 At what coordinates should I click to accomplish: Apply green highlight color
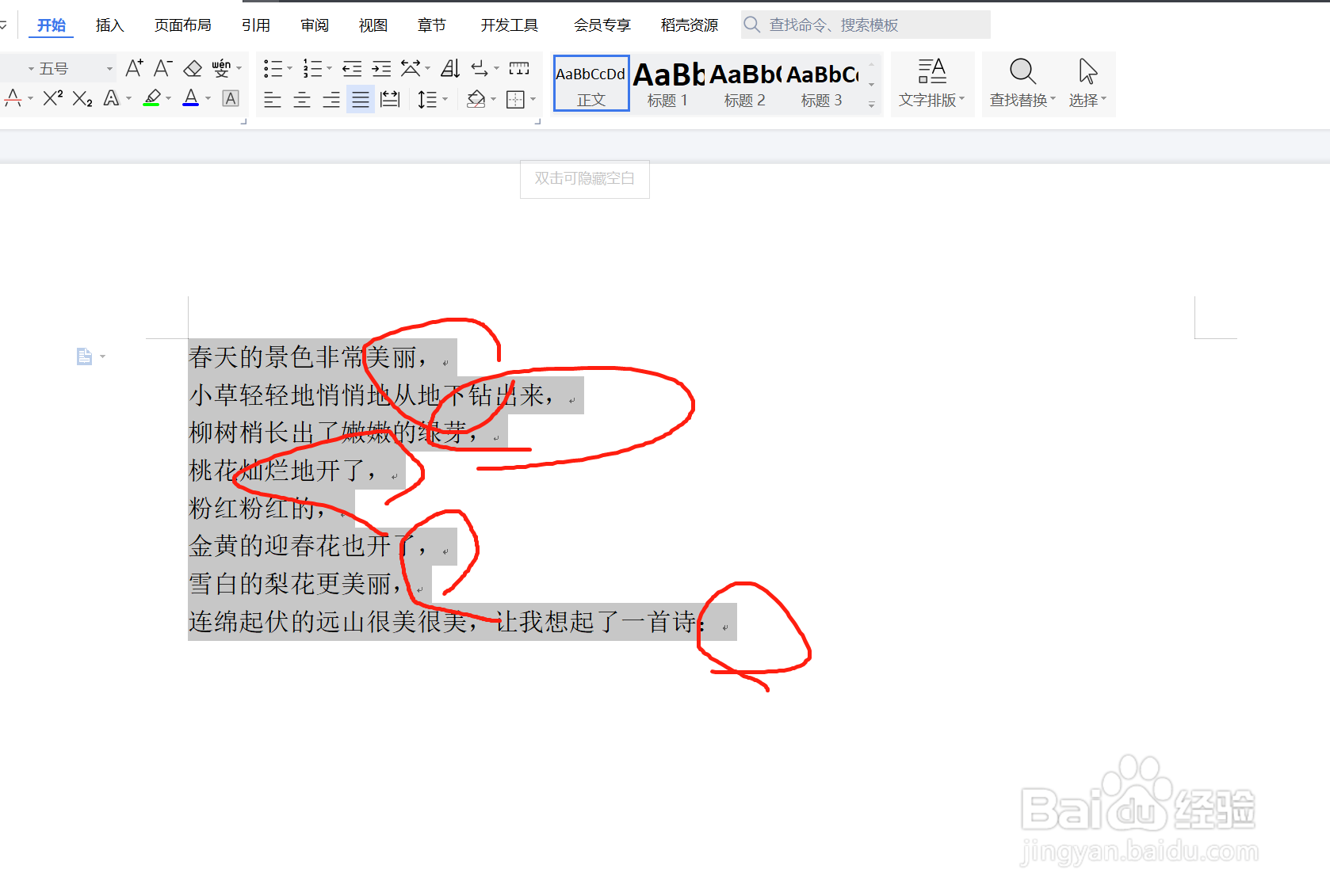(151, 98)
